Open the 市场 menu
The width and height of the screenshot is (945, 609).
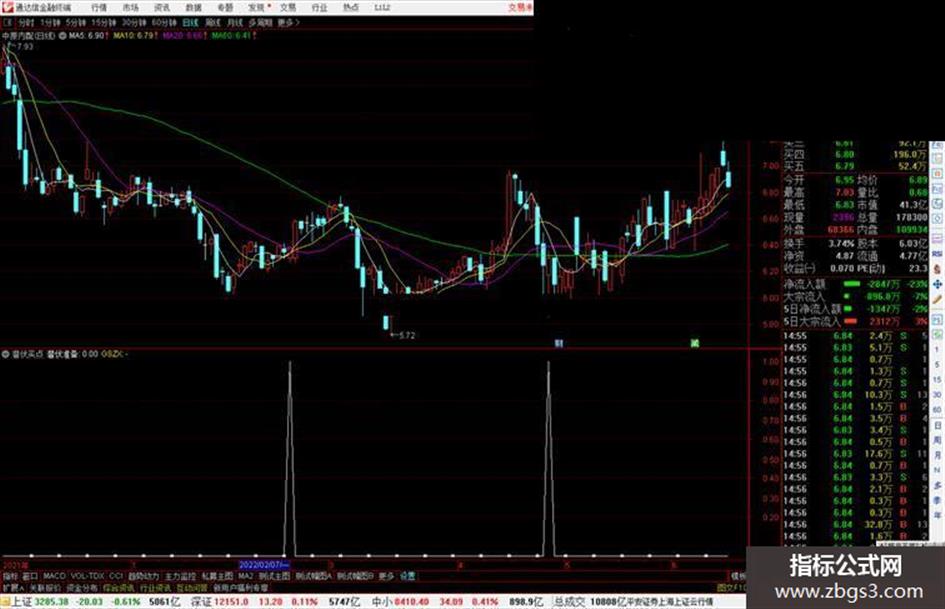[x=130, y=8]
